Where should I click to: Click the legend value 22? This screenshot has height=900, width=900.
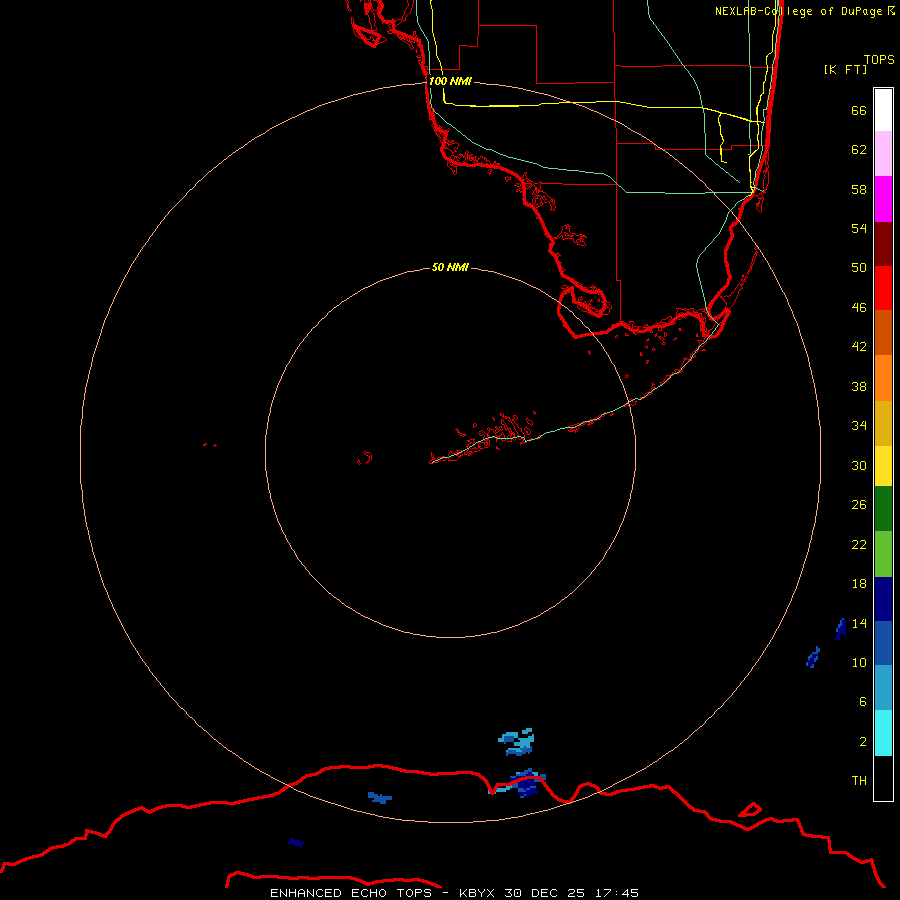pyautogui.click(x=859, y=544)
